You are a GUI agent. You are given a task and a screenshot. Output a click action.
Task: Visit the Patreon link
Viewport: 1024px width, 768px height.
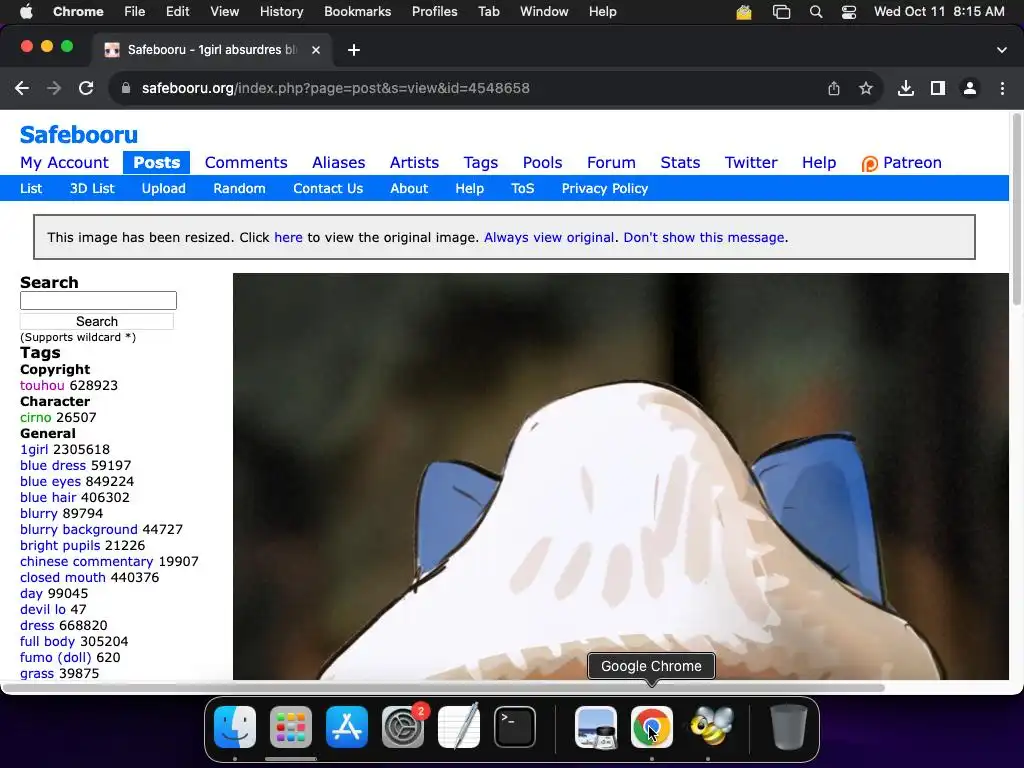point(901,163)
